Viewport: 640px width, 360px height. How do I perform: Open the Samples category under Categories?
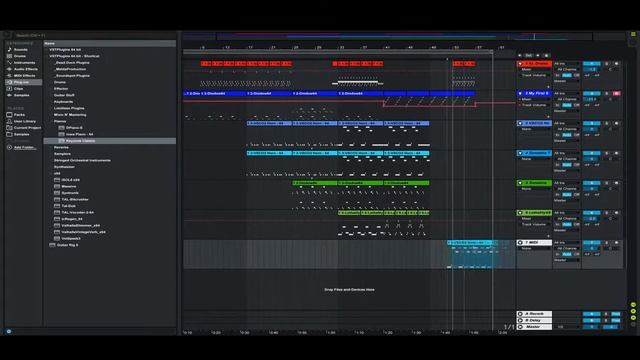pos(21,95)
